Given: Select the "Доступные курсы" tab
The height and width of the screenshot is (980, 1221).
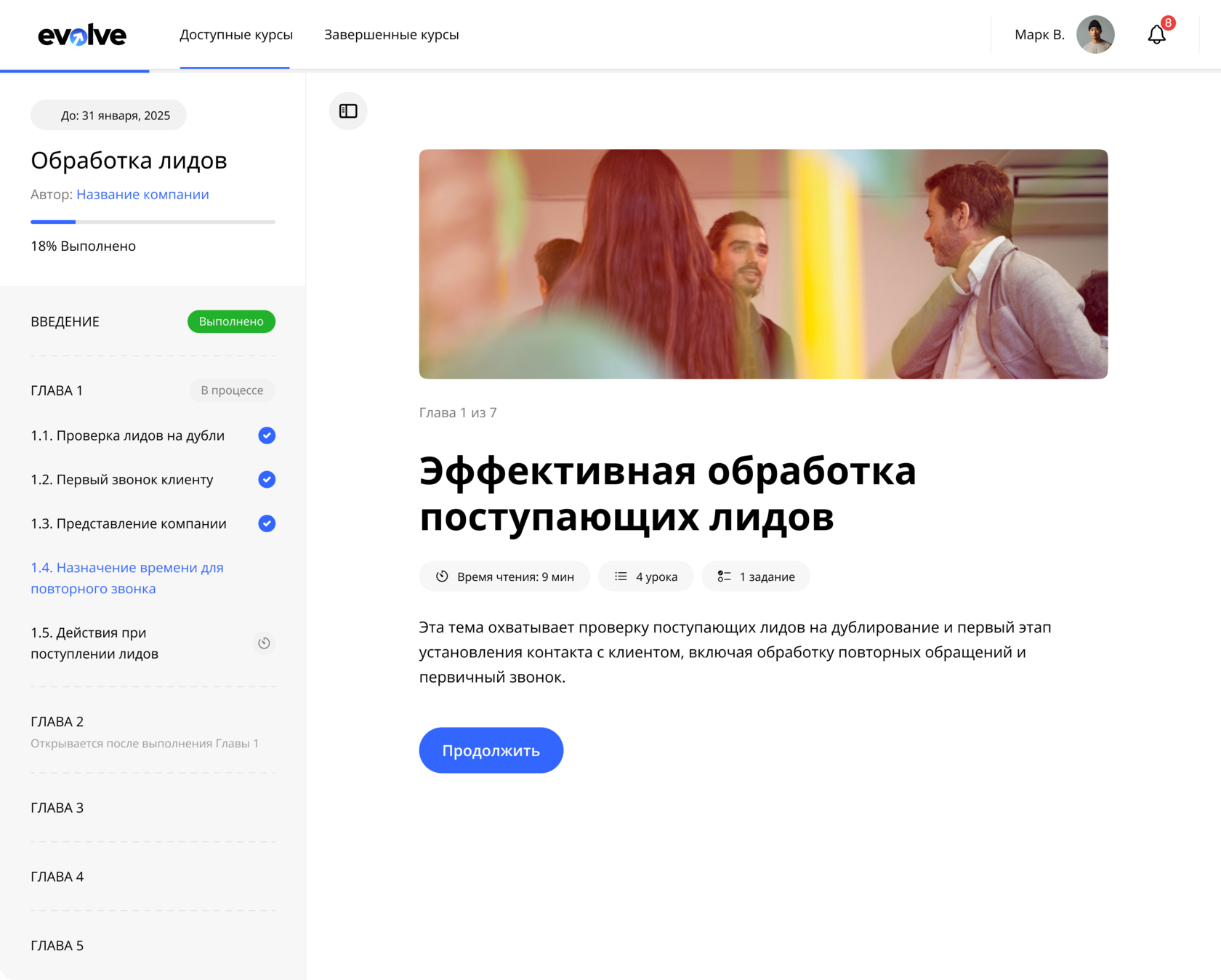Looking at the screenshot, I should (236, 34).
